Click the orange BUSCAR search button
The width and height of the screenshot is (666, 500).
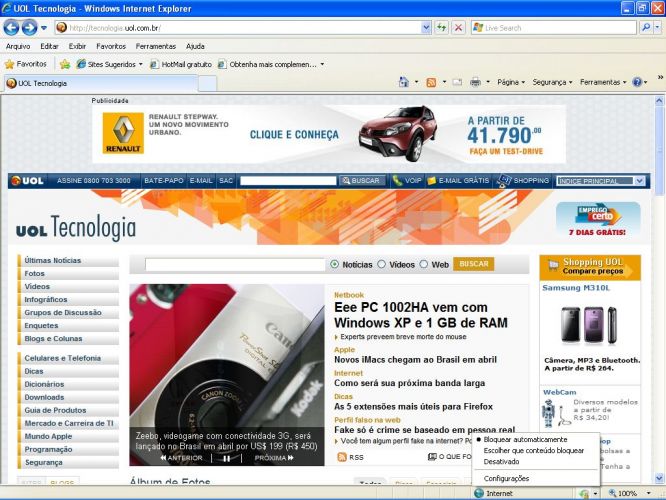click(474, 264)
